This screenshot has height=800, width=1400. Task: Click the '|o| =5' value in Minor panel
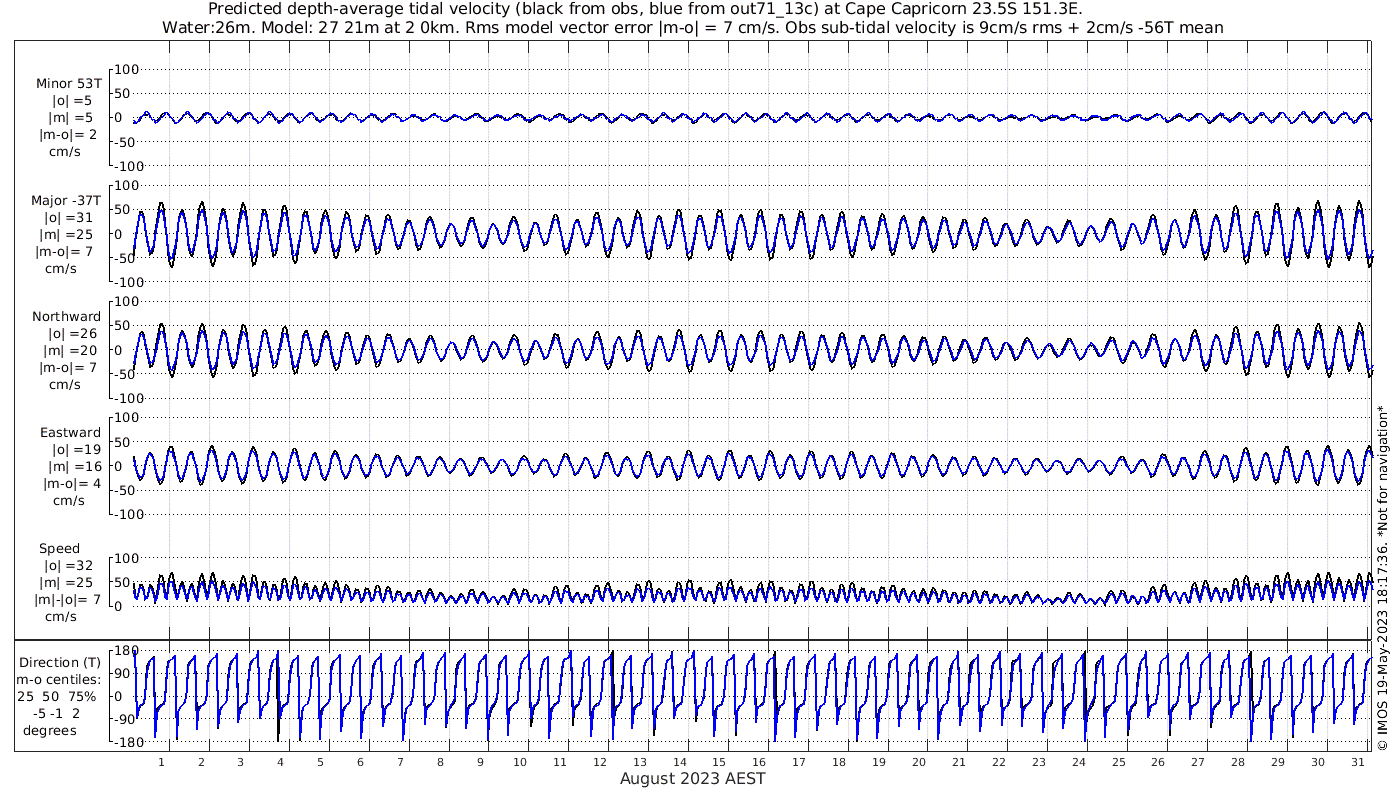72,101
